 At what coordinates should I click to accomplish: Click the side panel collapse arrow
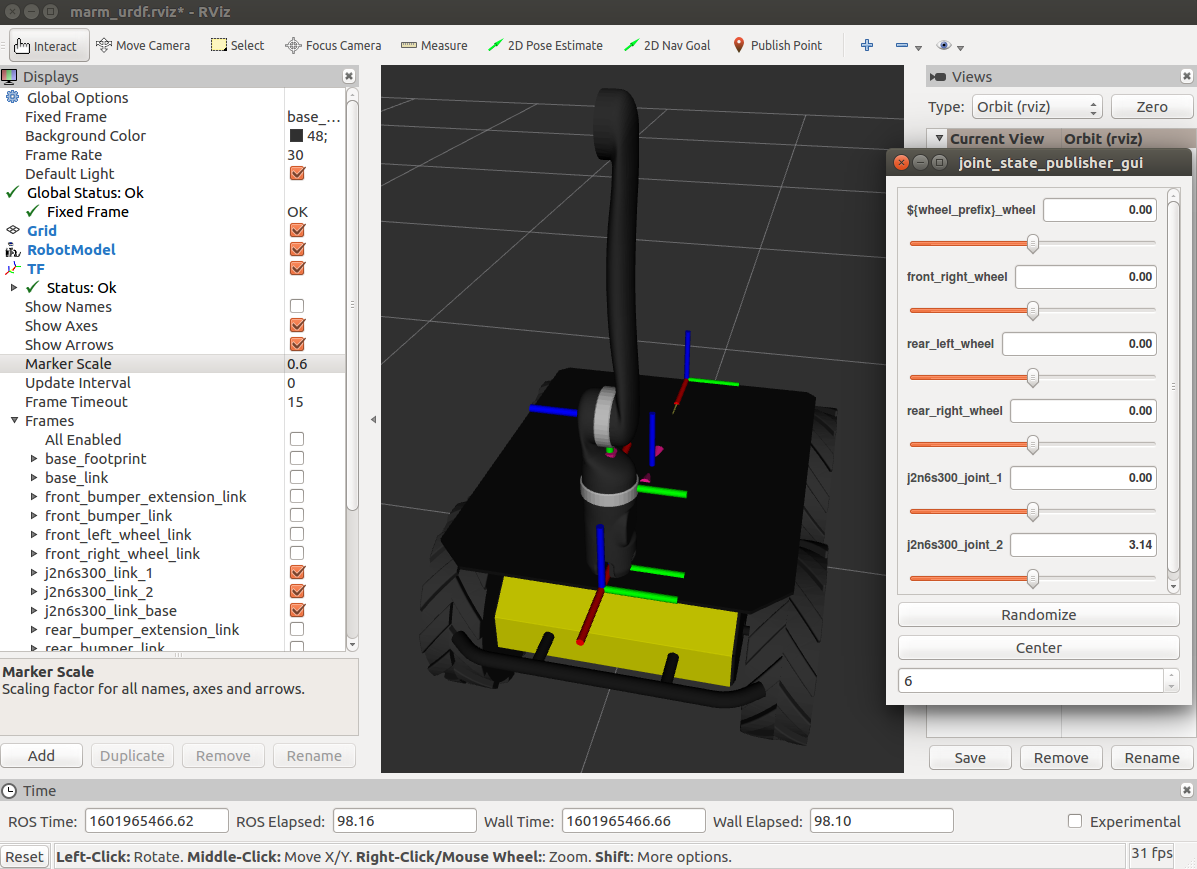(x=373, y=419)
